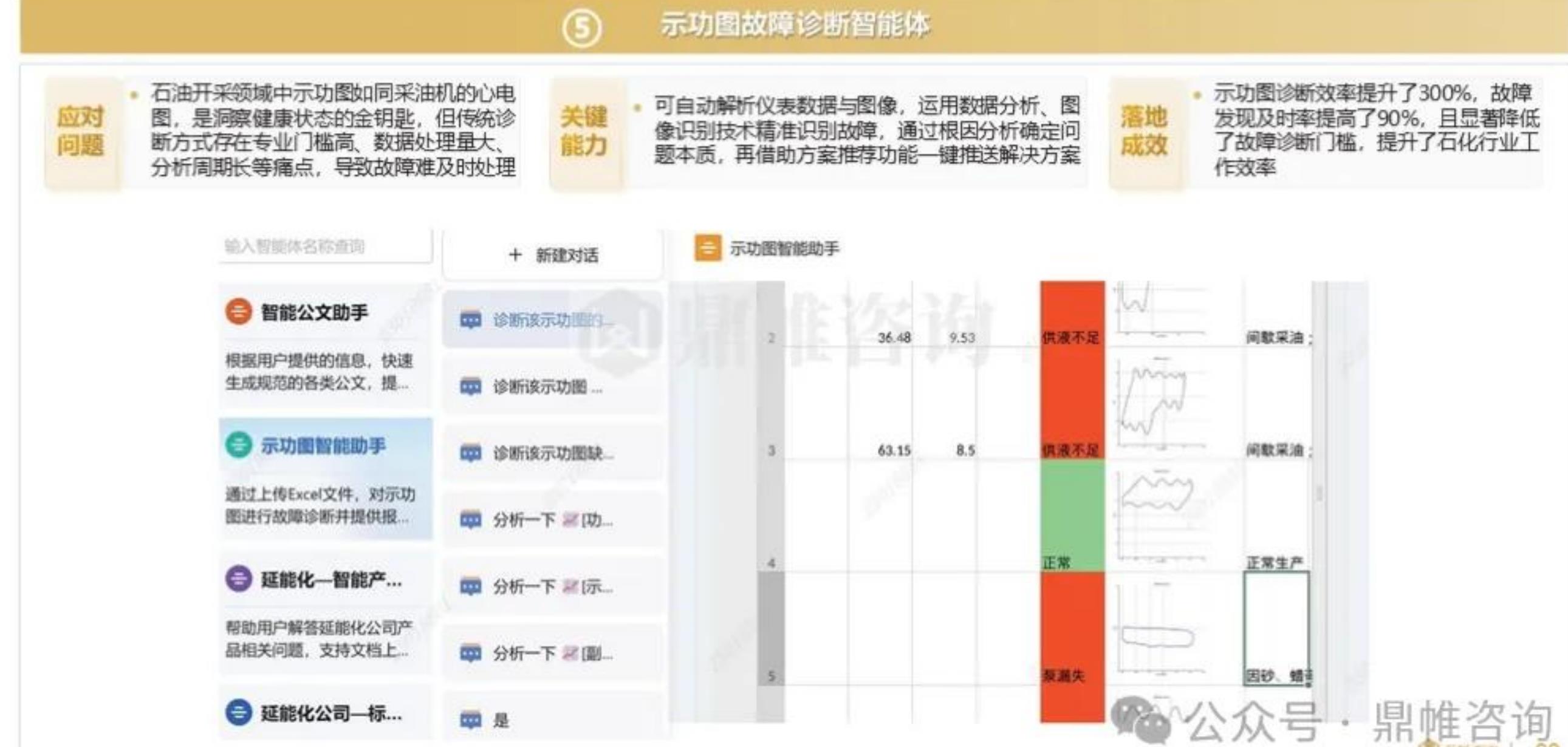Image resolution: width=1568 pixels, height=747 pixels.
Task: Click the orange icon of 智能公文助手
Action: pyautogui.click(x=239, y=312)
